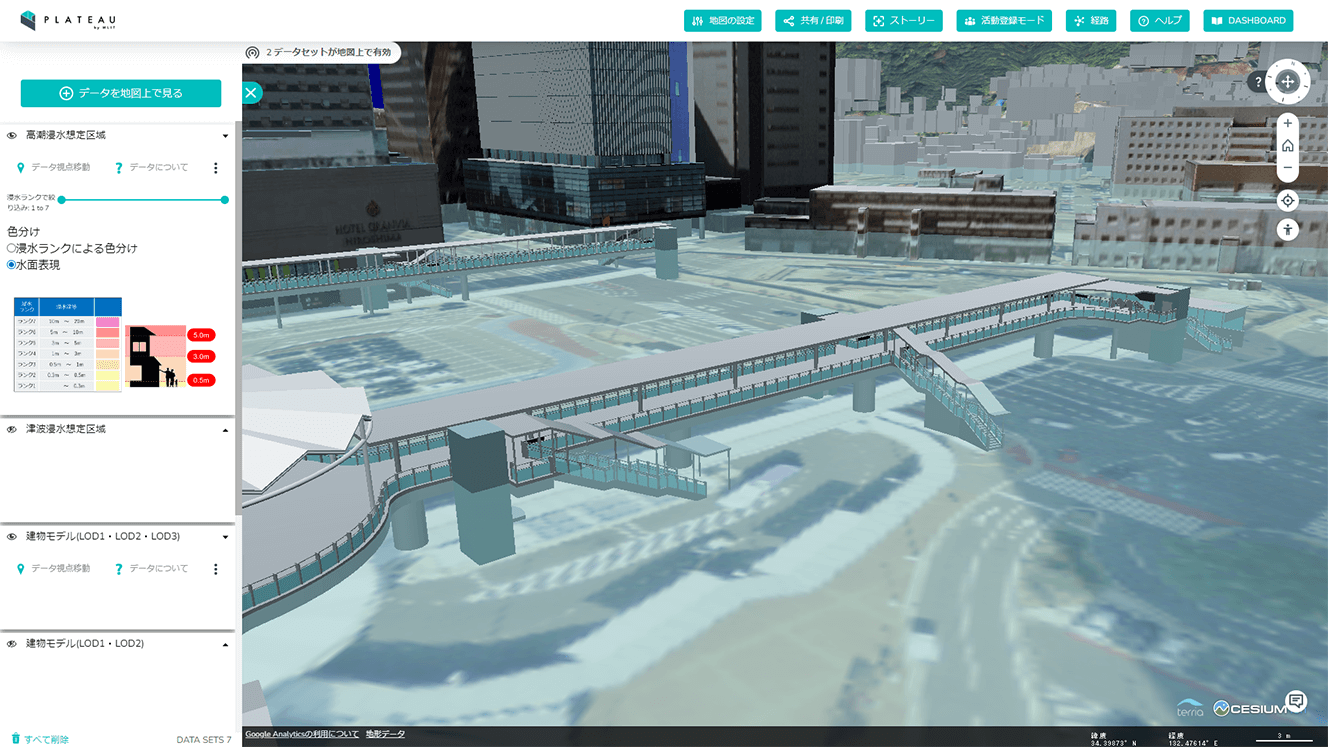Click the question mark icon for 高潮浸水想定区域

click(119, 168)
